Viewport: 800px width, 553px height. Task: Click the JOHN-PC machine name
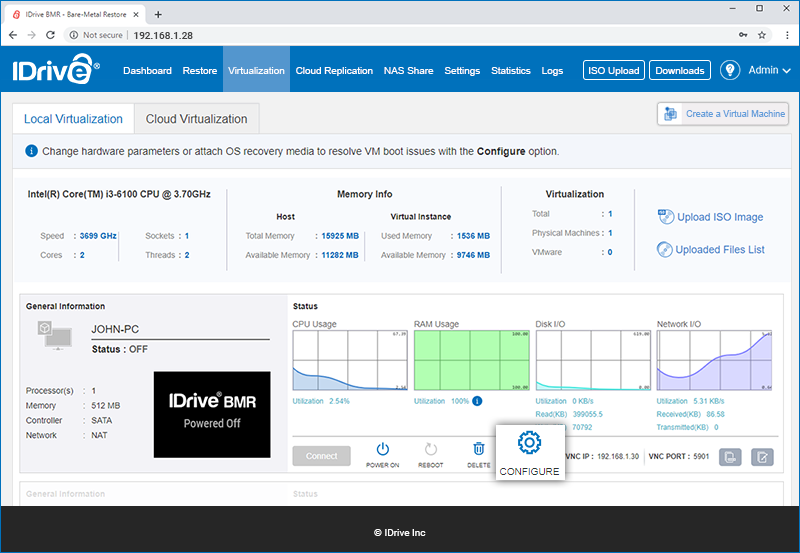(115, 329)
